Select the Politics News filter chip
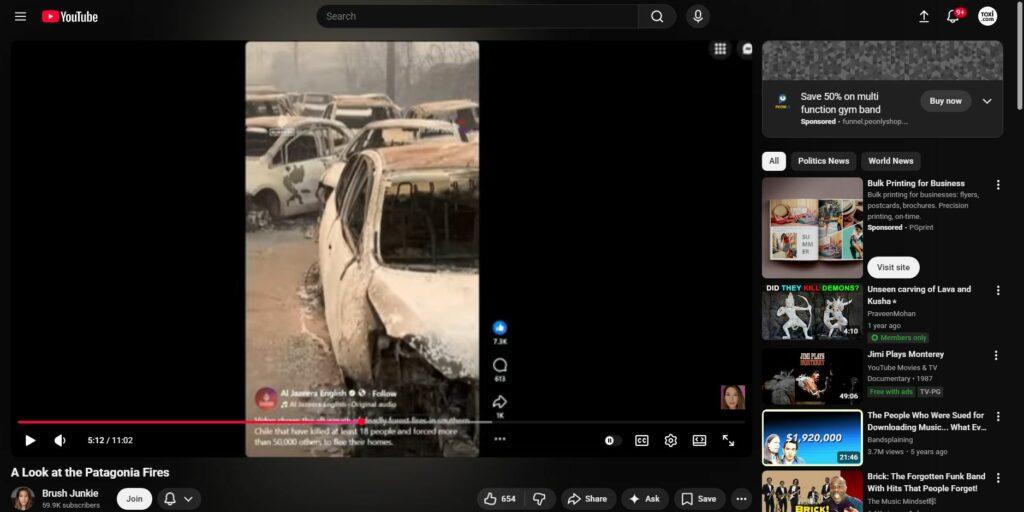The height and width of the screenshot is (512, 1024). (x=824, y=161)
